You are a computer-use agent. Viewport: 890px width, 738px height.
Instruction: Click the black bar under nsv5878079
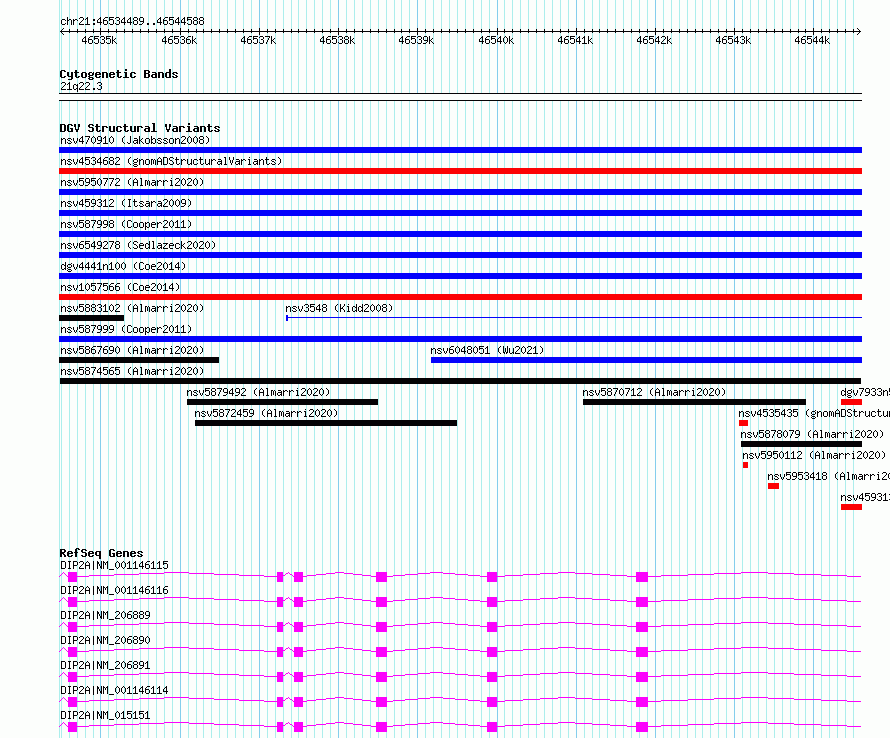click(x=801, y=444)
